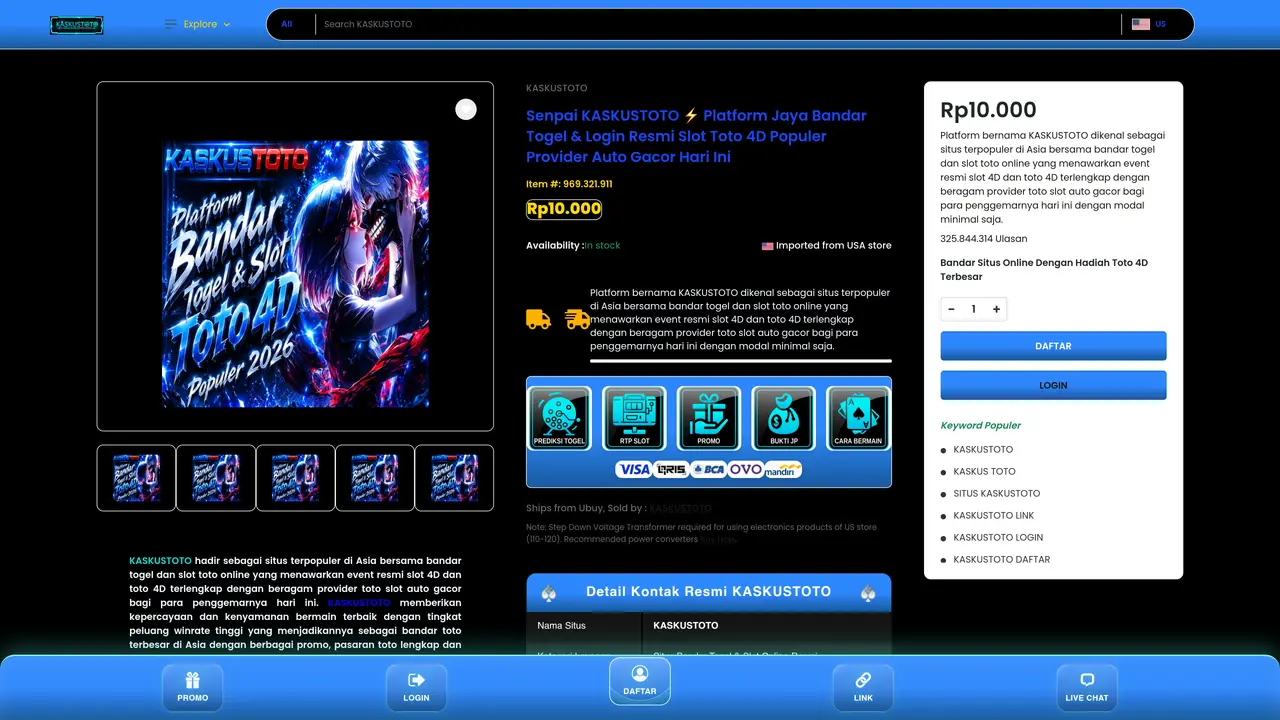Open the All category selector in search bar
This screenshot has height=720, width=1280.
coord(287,24)
